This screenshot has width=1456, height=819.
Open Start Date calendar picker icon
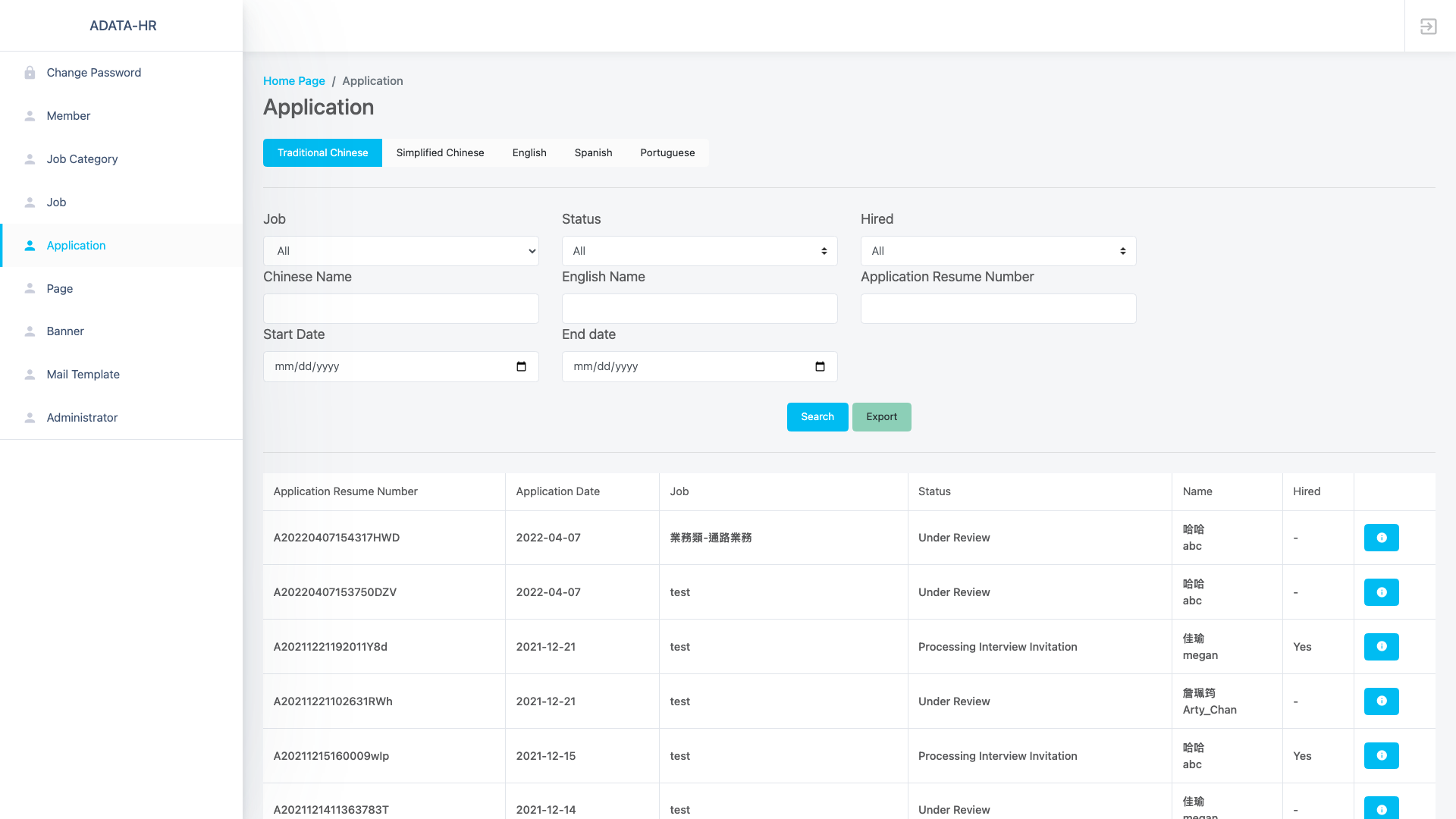point(521,367)
